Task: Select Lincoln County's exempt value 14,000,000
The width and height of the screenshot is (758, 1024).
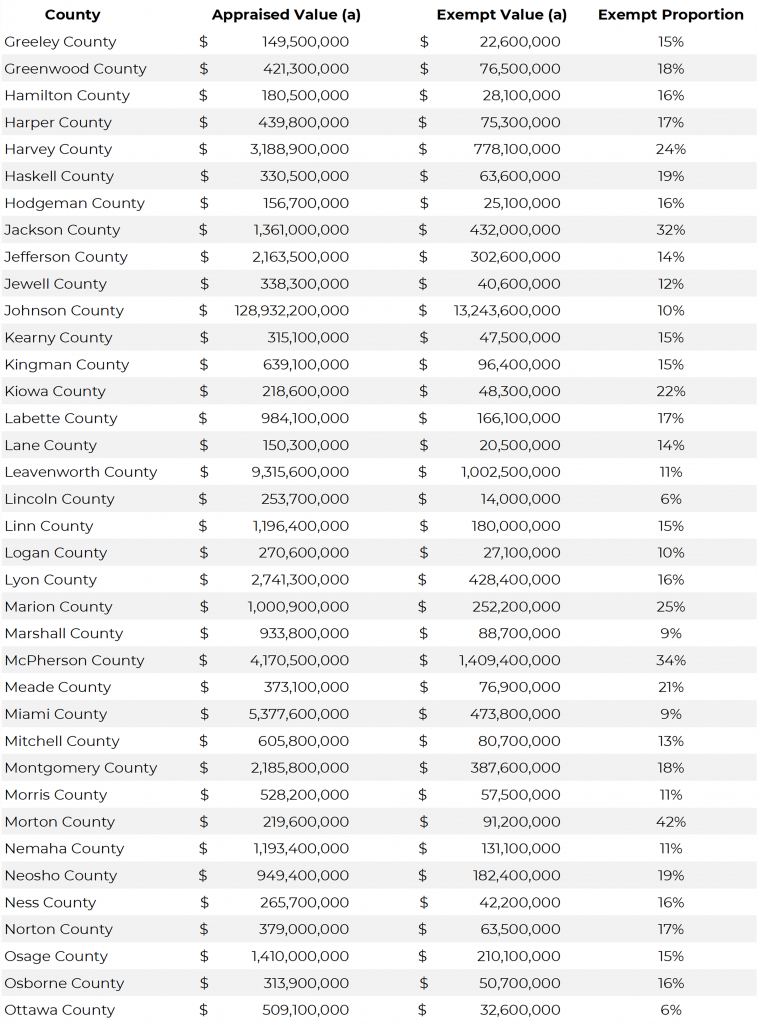Action: click(520, 499)
